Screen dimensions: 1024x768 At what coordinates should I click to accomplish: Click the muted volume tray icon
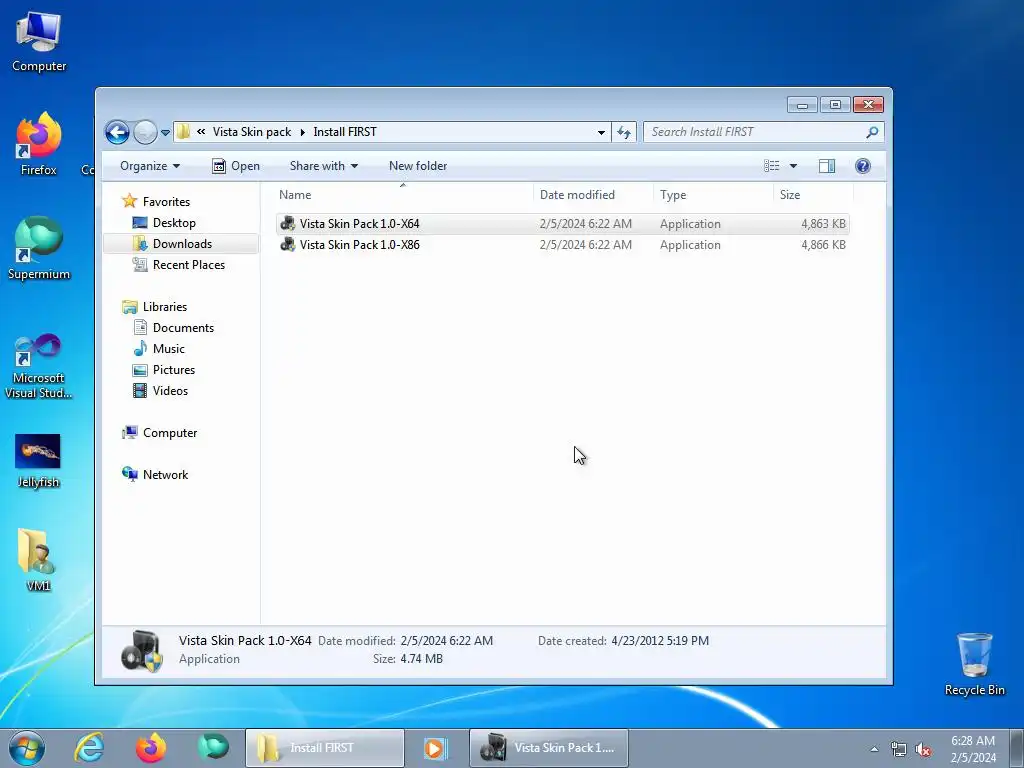coord(923,750)
